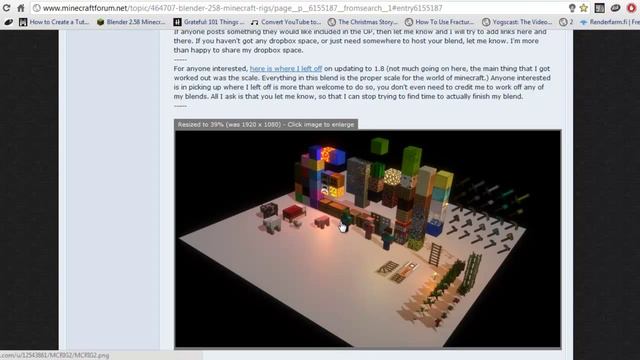
Task: Go to the browser home page
Action: (21, 8)
